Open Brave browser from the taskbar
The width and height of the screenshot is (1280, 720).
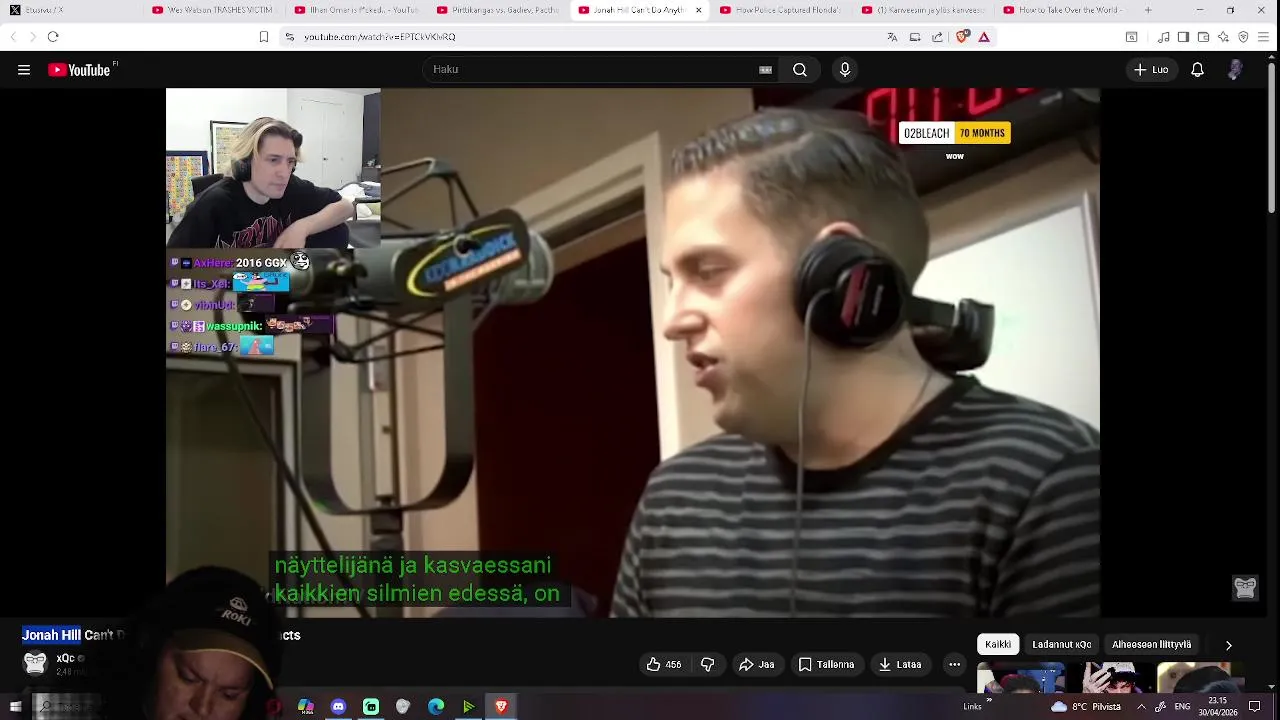[x=501, y=706]
